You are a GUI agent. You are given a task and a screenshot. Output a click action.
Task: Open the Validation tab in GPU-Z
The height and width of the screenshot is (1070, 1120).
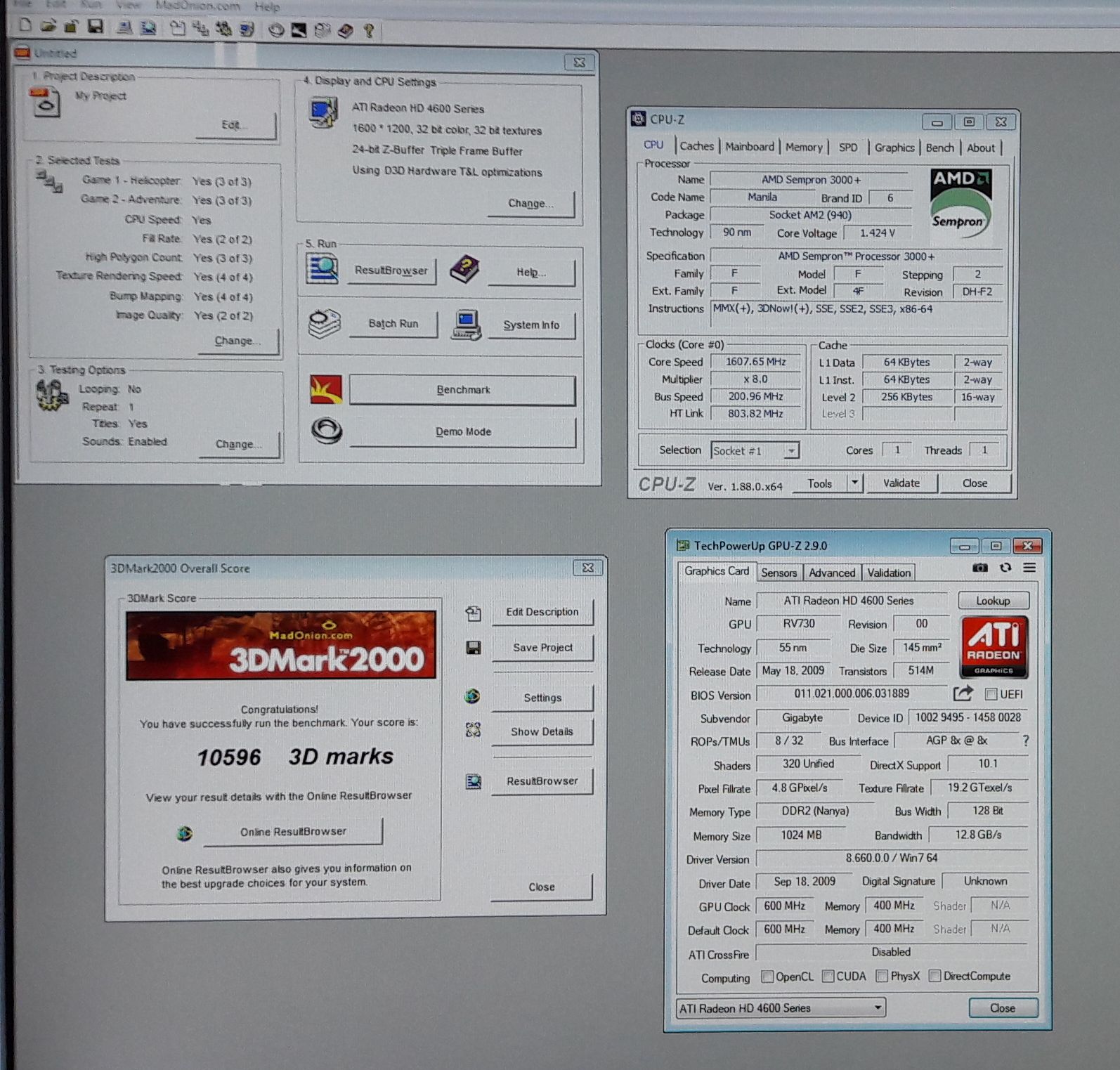tap(889, 573)
